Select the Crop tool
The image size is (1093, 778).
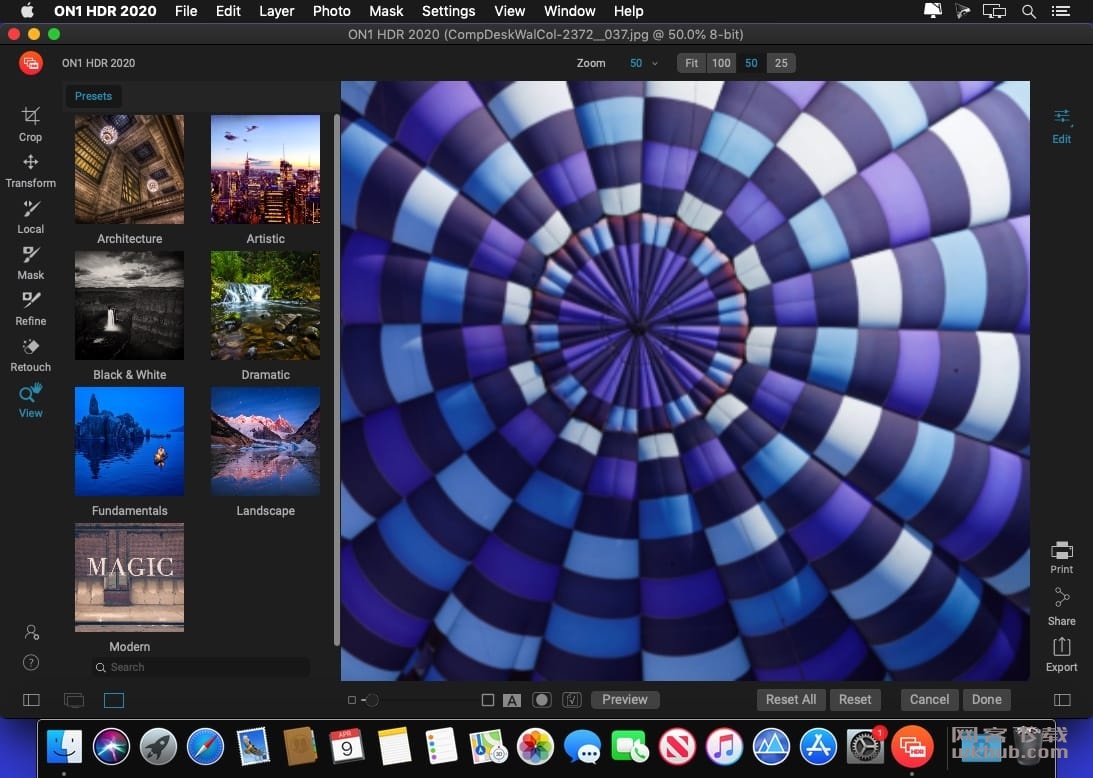(30, 124)
